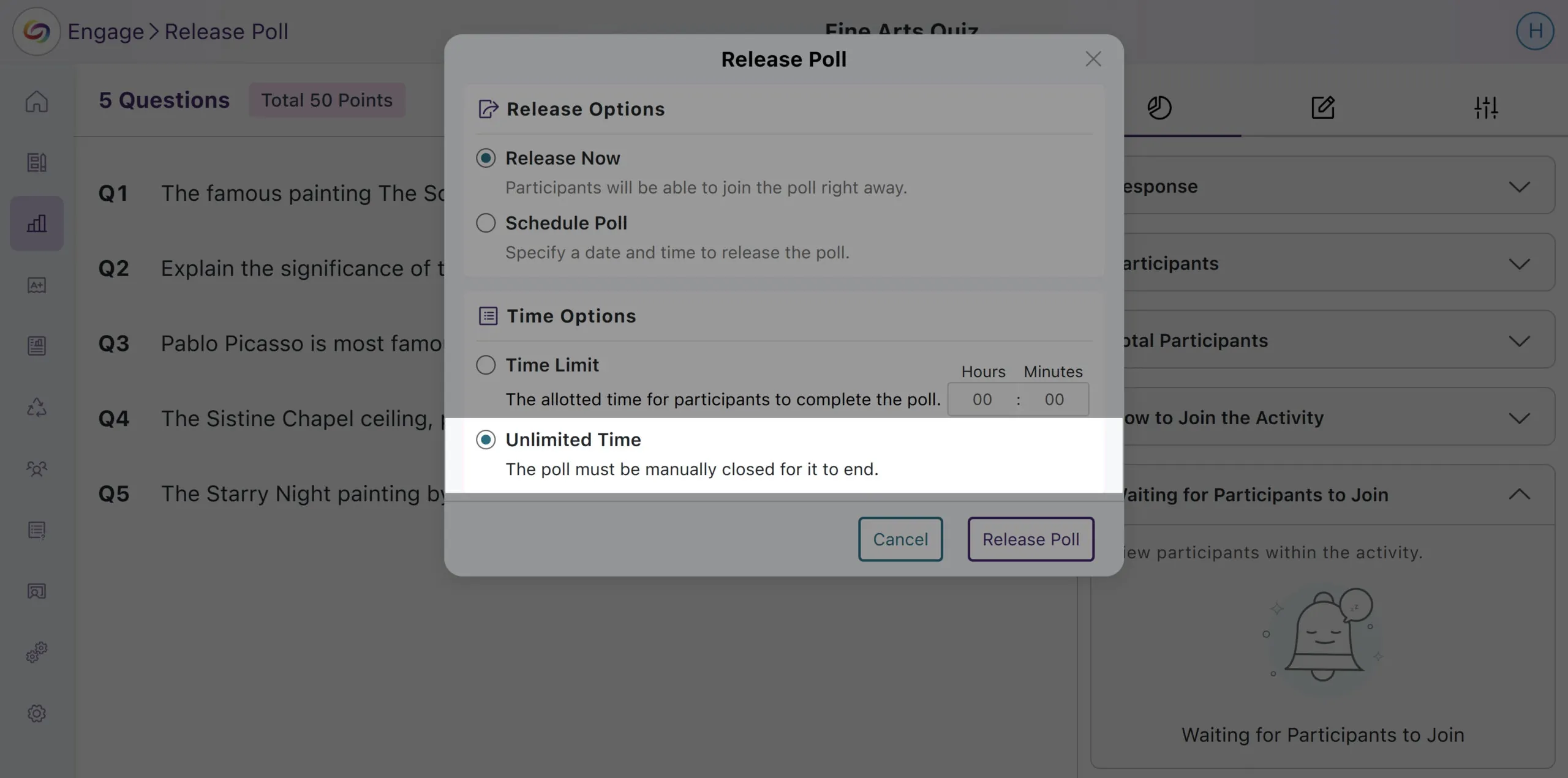
Task: Select the Release Now radio button
Action: (486, 158)
